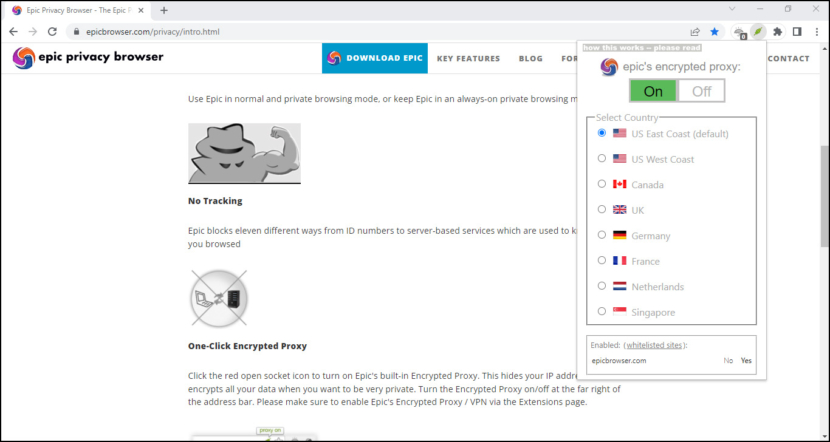Screen dimensions: 830x442
Task: Close the Epic Privacy Browser tab
Action: [x=140, y=10]
